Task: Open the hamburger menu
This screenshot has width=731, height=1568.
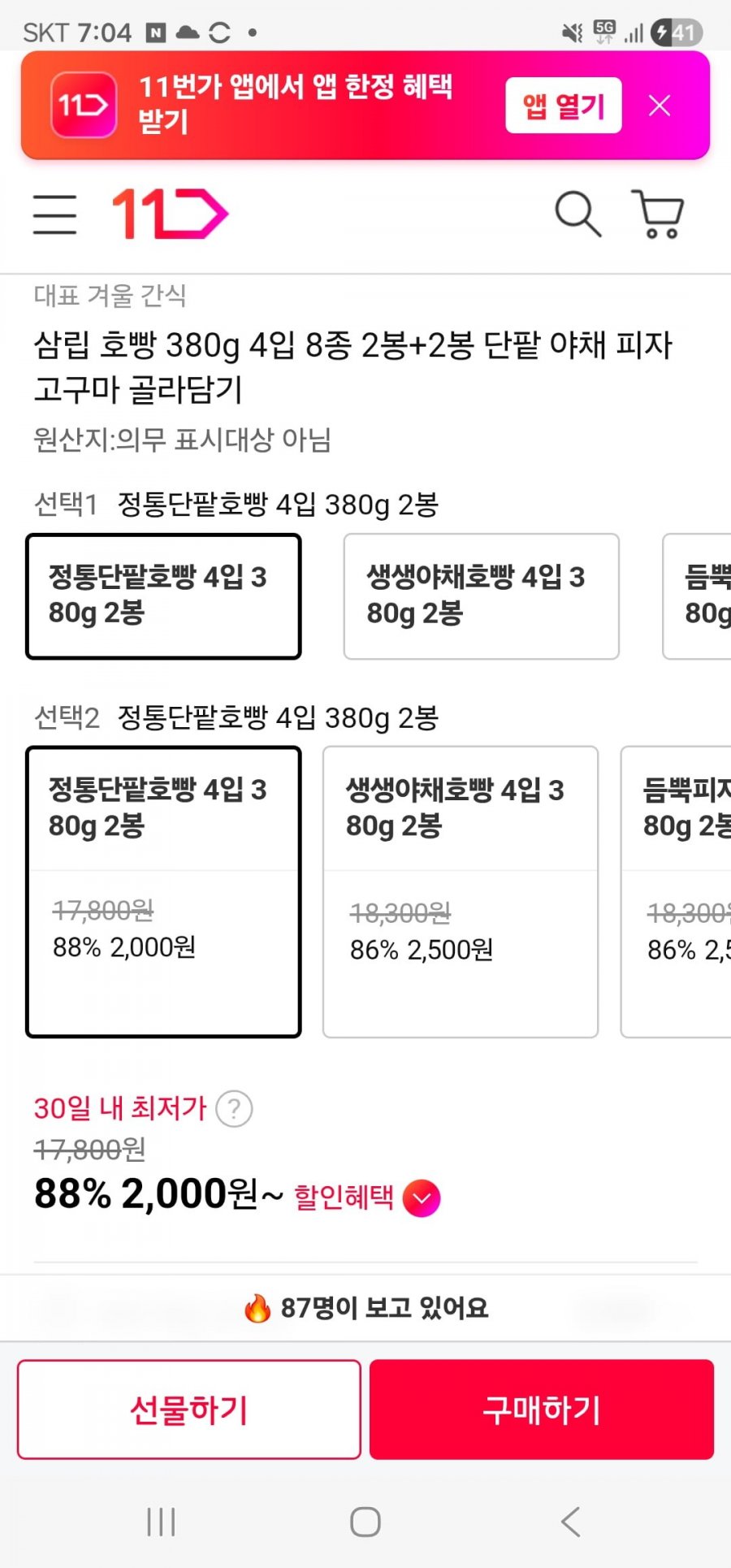Action: 55,214
